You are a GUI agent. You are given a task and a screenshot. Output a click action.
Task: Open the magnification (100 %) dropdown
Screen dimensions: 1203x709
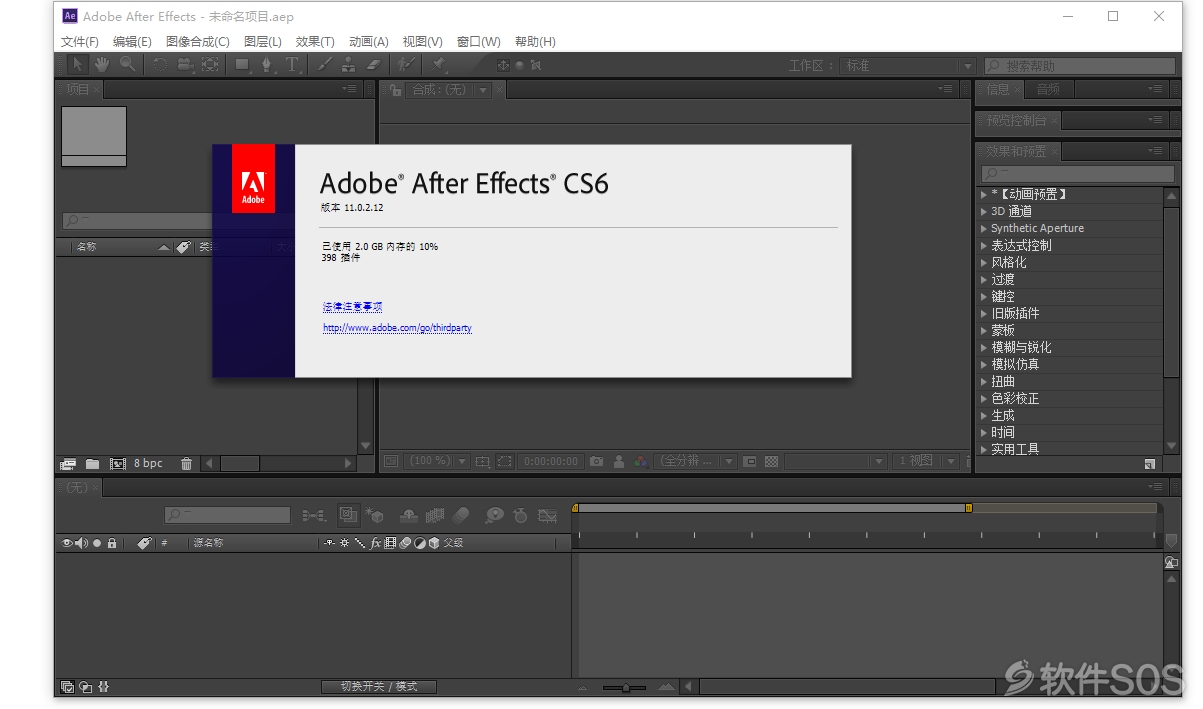tap(438, 461)
